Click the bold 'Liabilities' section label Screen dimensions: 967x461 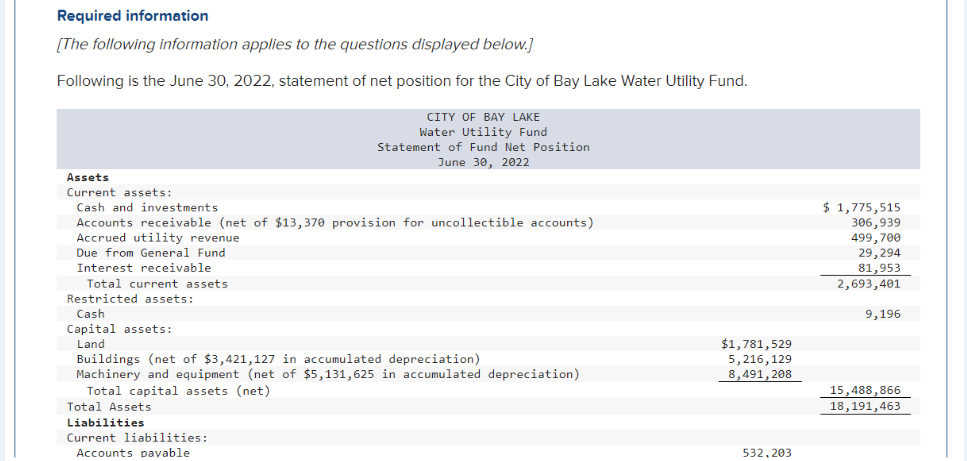pos(105,423)
